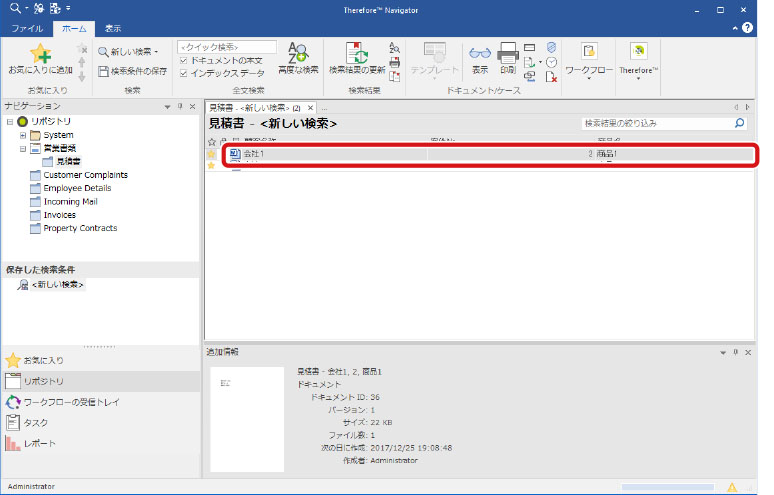
Task: Click the お気に入りに追加 star icon
Action: point(40,54)
